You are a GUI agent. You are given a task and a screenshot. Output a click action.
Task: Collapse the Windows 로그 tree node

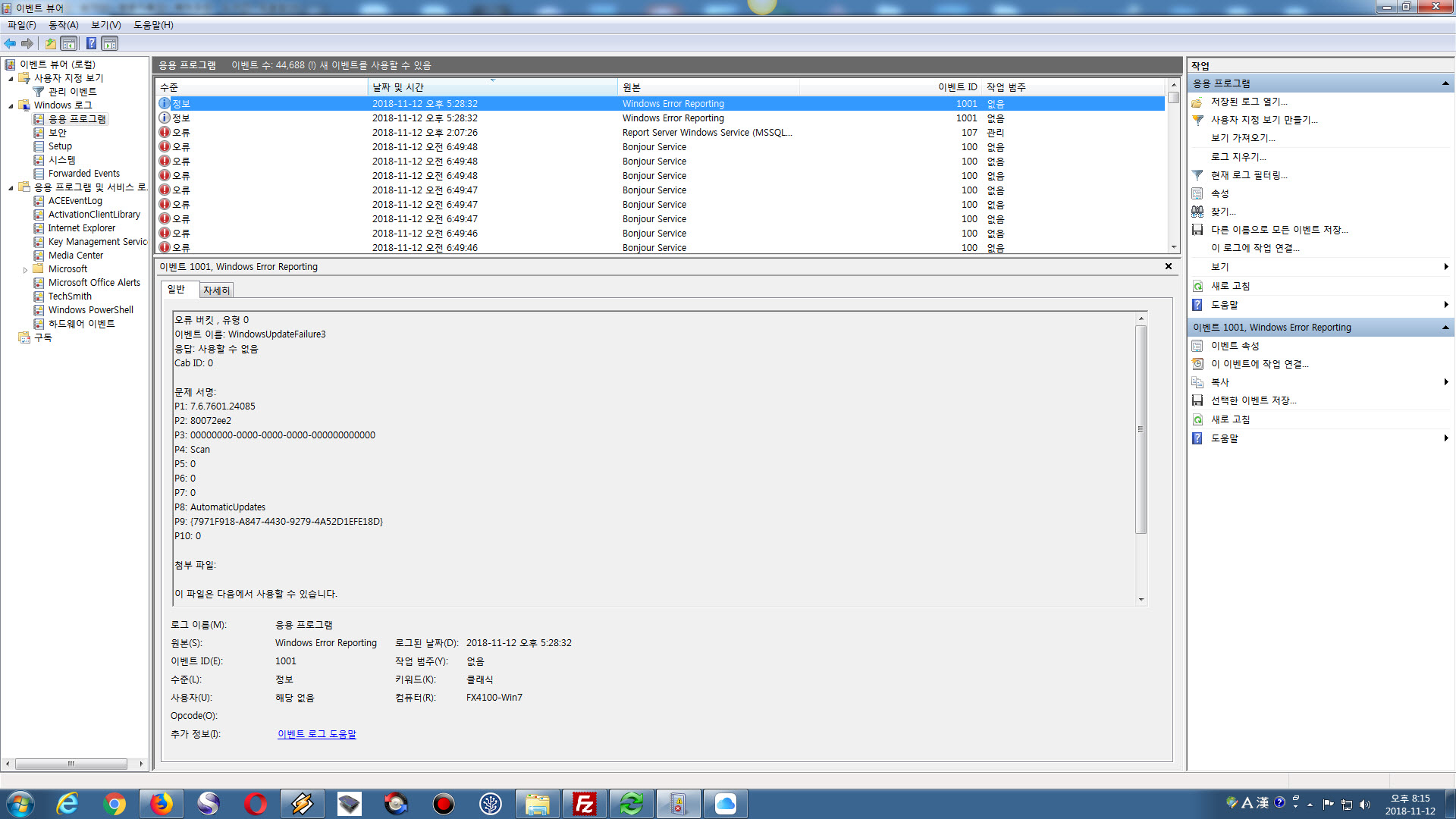tap(11, 106)
